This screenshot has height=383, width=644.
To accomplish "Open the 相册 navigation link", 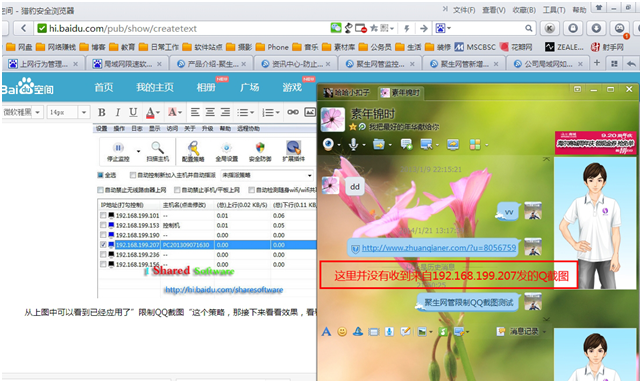I will click(x=206, y=87).
